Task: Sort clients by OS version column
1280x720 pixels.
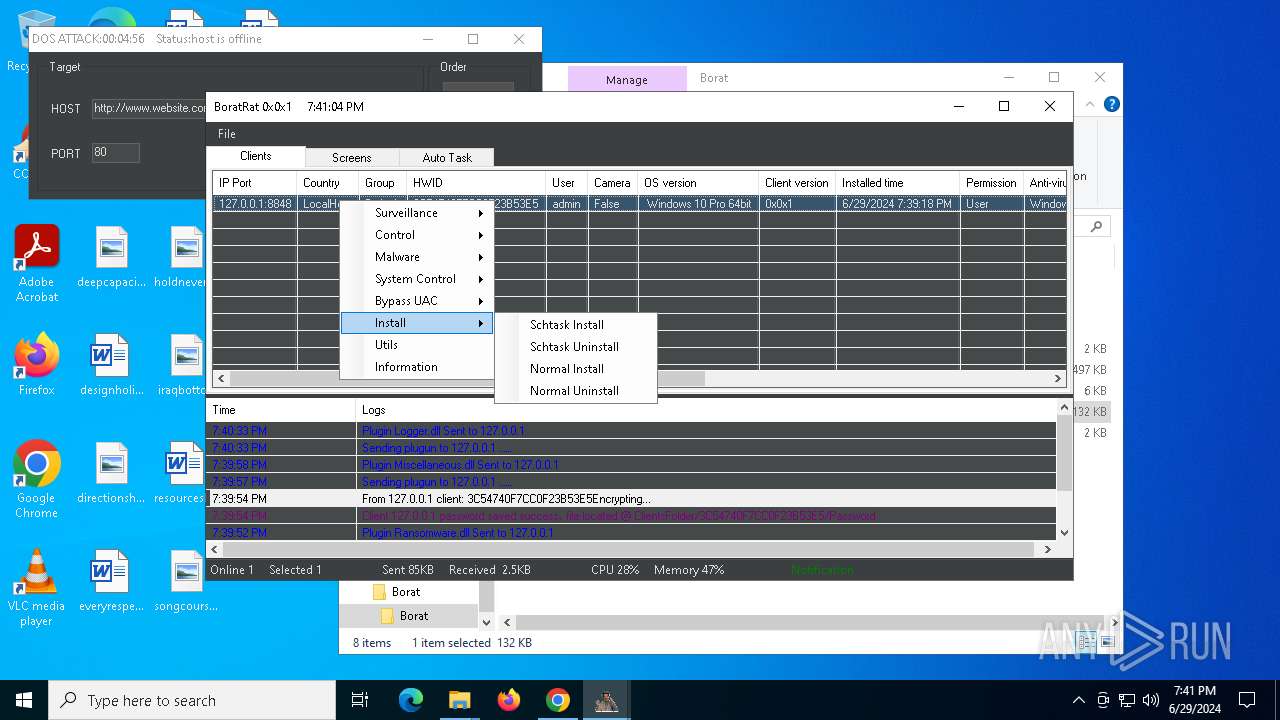Action: (698, 183)
